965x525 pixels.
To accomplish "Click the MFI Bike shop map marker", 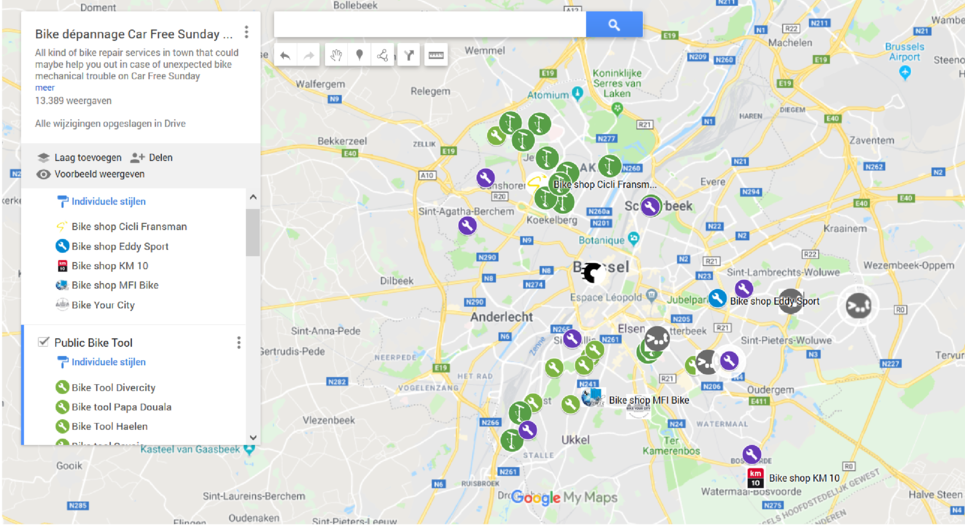I will point(592,397).
